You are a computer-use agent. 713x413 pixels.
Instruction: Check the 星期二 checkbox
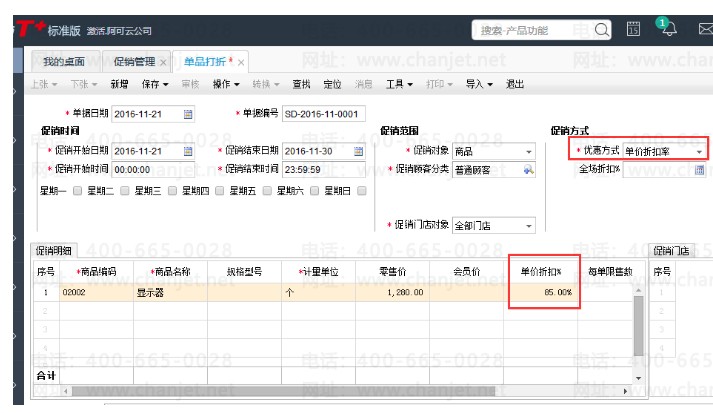(125, 191)
